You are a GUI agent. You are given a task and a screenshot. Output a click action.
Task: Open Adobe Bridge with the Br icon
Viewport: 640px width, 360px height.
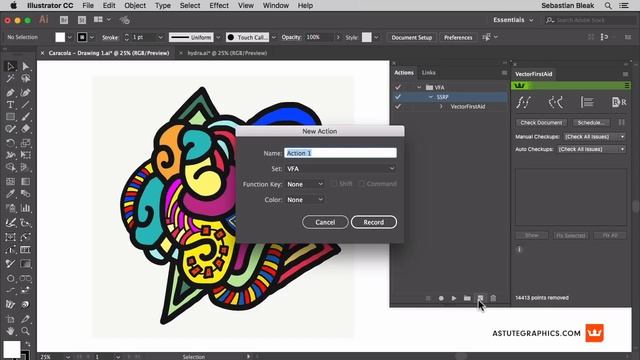[x=64, y=20]
